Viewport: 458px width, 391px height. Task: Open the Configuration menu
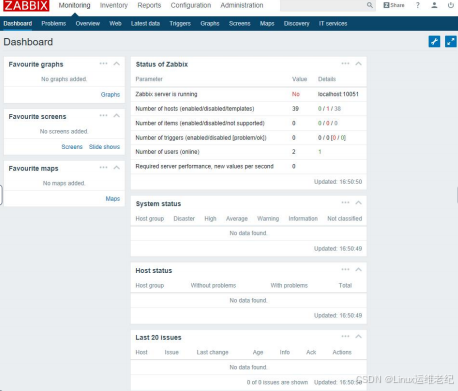click(x=191, y=5)
